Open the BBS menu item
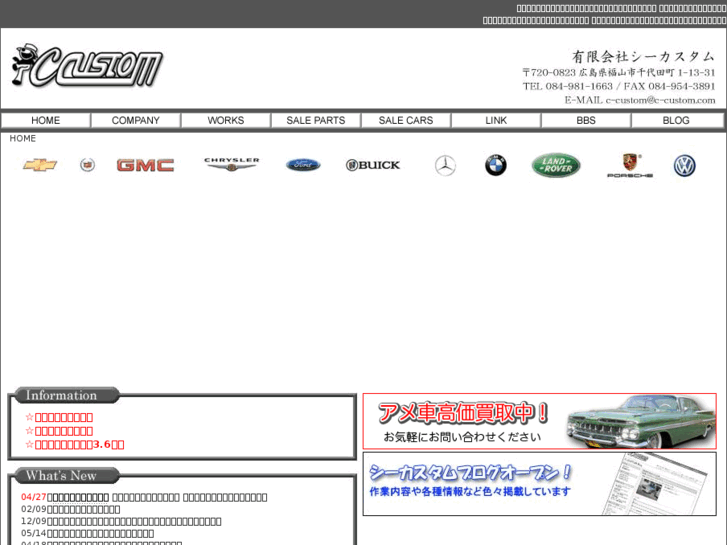This screenshot has width=727, height=545. [586, 121]
